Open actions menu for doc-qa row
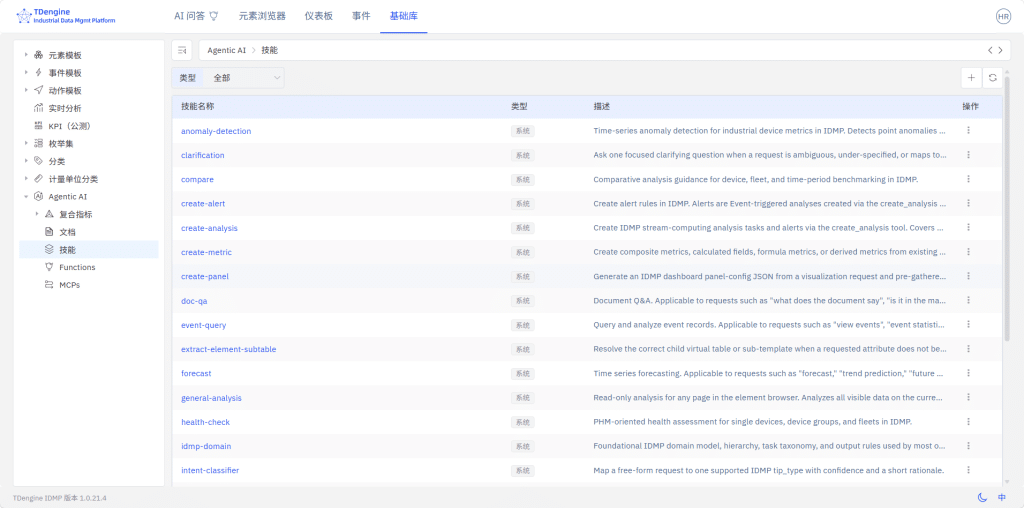 click(x=968, y=300)
